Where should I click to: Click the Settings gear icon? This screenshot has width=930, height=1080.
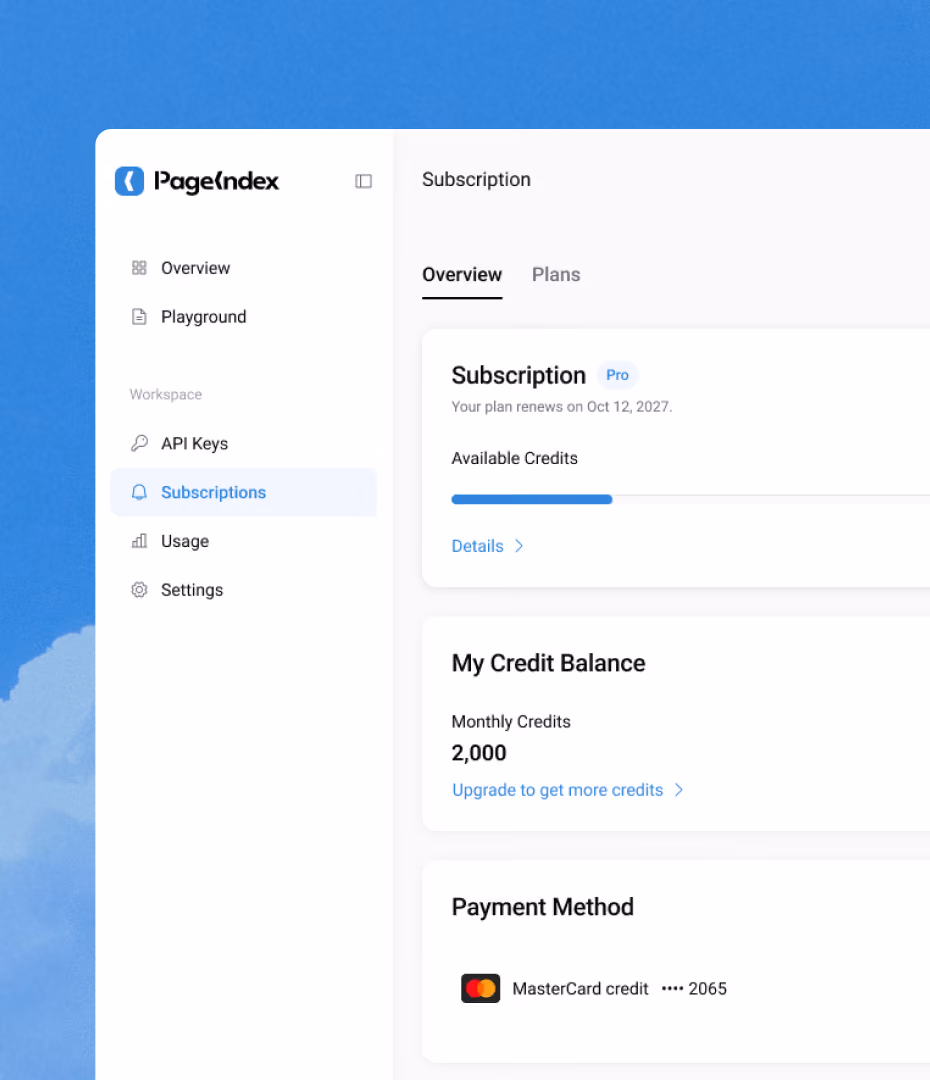(x=139, y=590)
